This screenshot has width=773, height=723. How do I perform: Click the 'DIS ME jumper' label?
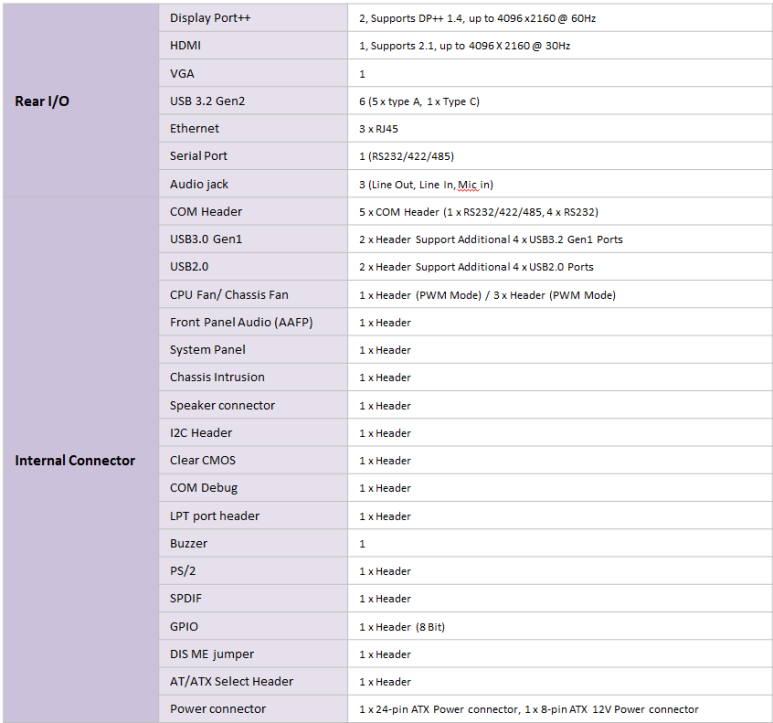point(212,654)
